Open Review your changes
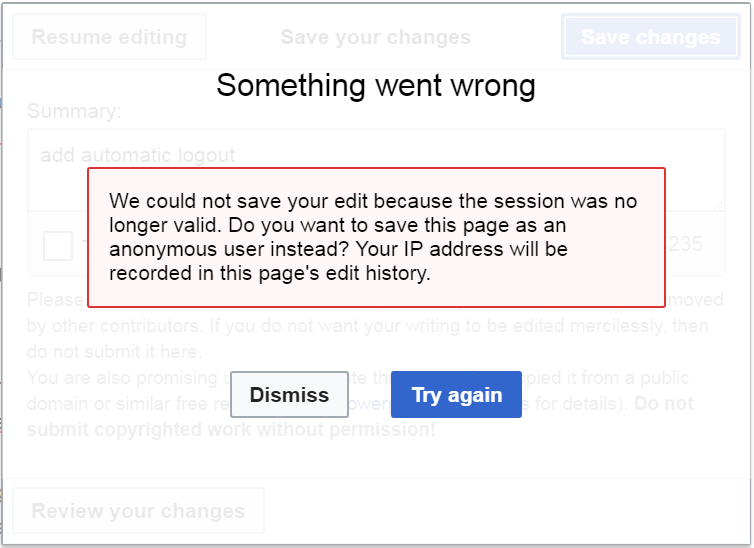 pos(138,511)
